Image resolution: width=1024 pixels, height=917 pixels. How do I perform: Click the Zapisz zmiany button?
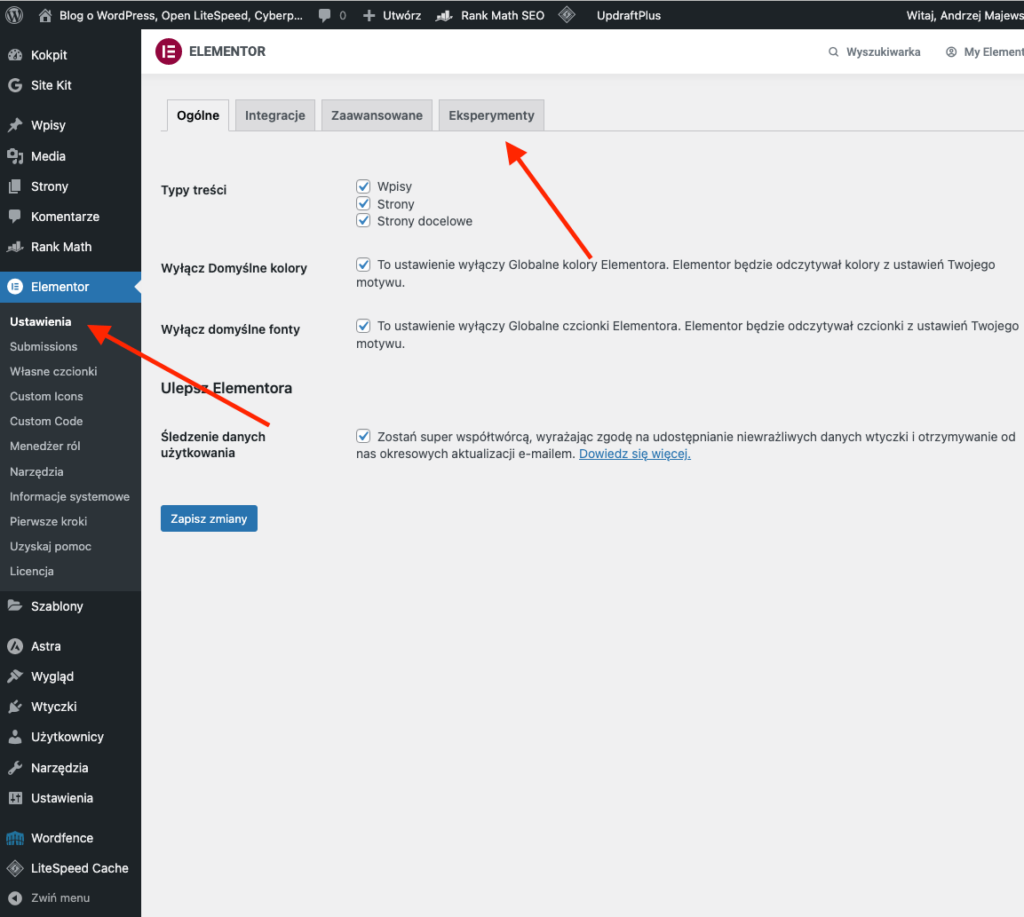[x=209, y=519]
